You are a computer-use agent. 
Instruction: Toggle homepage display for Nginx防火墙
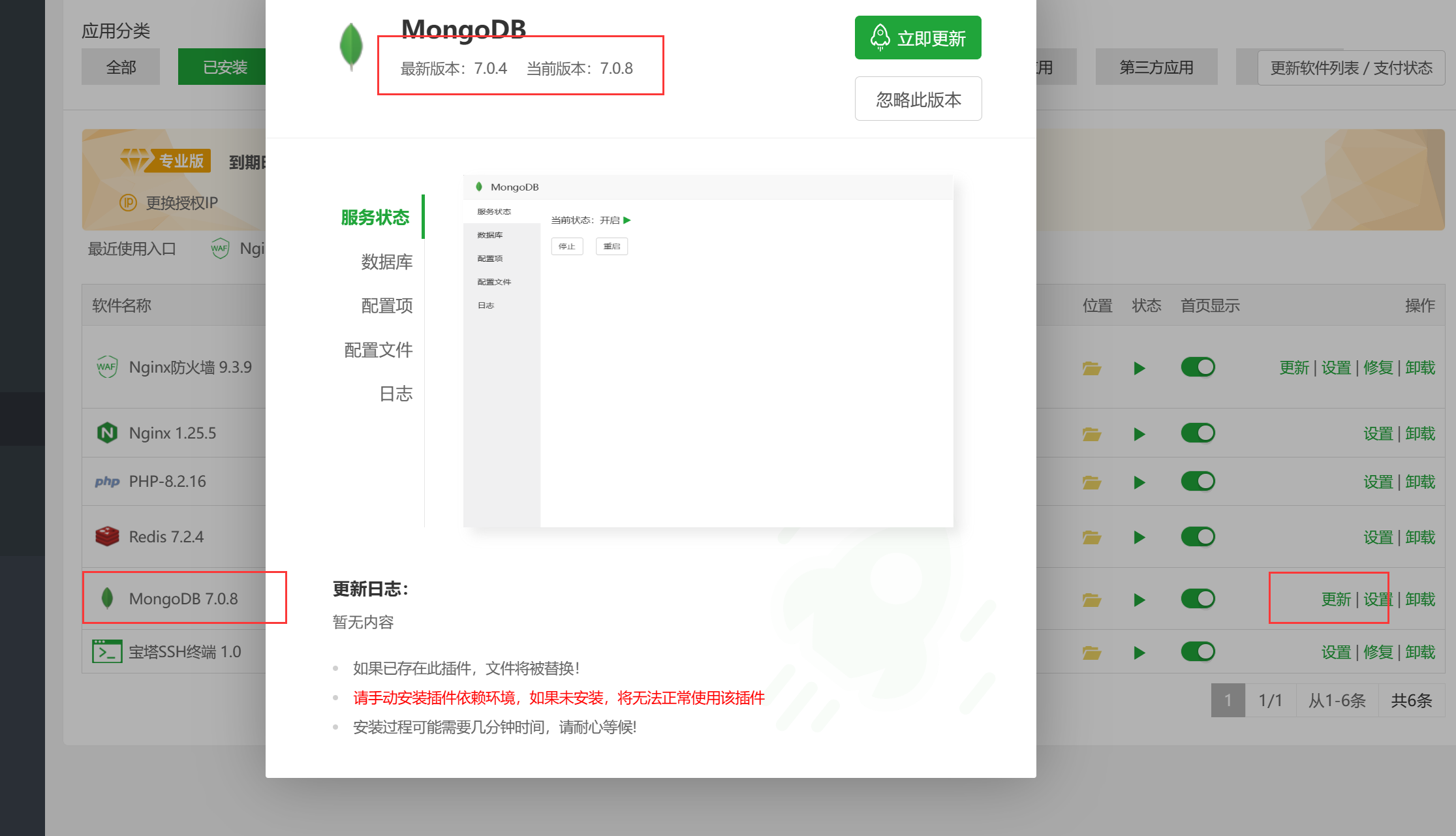pyautogui.click(x=1198, y=367)
